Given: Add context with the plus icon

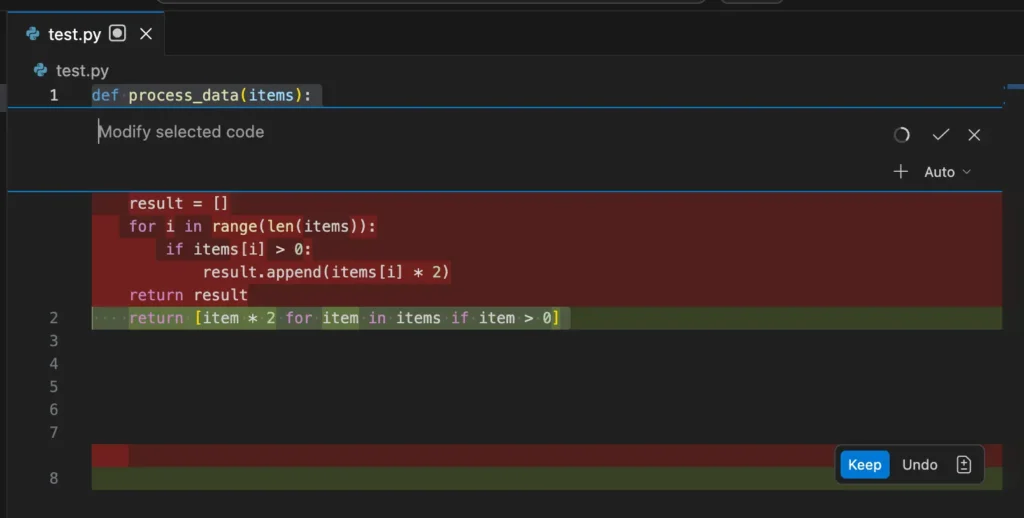Looking at the screenshot, I should click(x=900, y=172).
